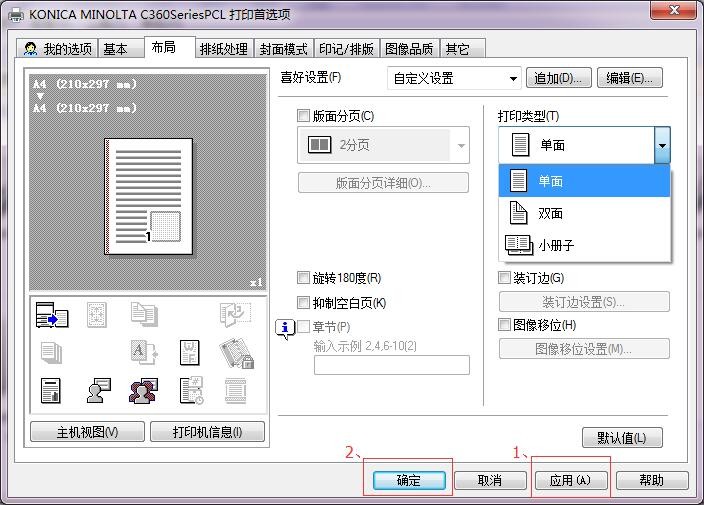Toggle the 旋转180度 checkbox
Image resolution: width=704 pixels, height=505 pixels.
[305, 278]
